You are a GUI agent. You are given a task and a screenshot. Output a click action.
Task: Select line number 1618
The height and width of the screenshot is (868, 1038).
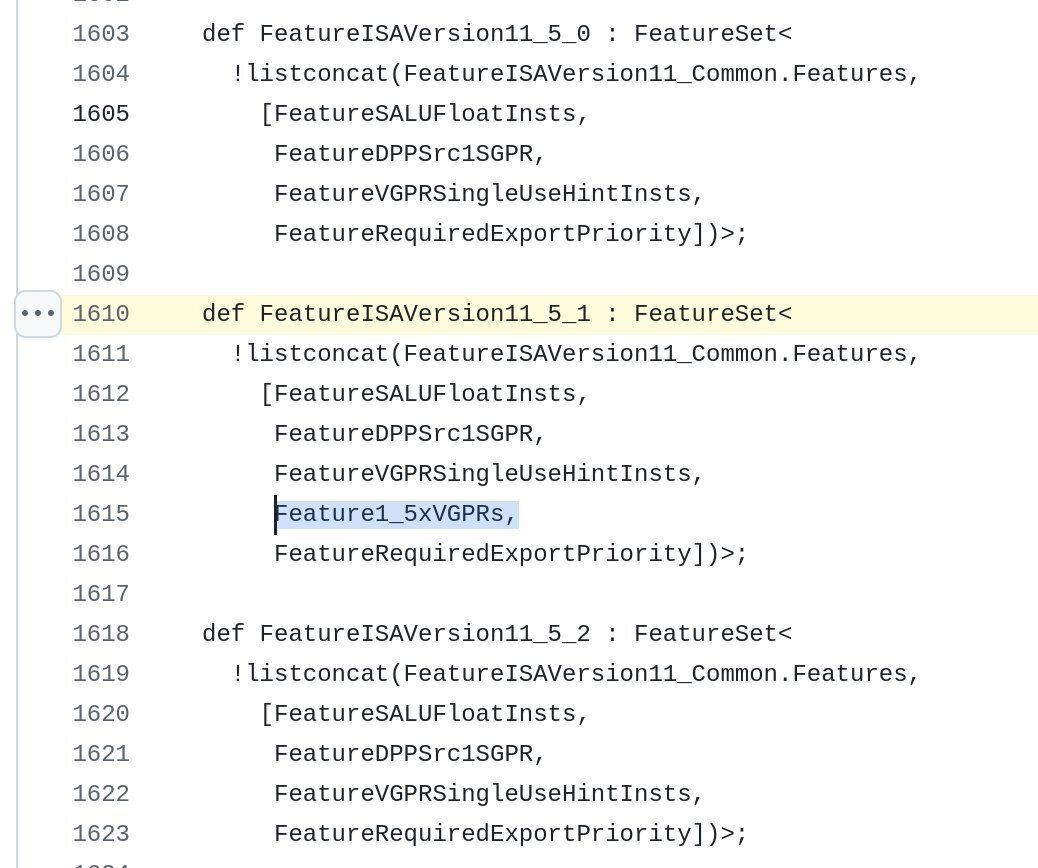[x=101, y=634]
